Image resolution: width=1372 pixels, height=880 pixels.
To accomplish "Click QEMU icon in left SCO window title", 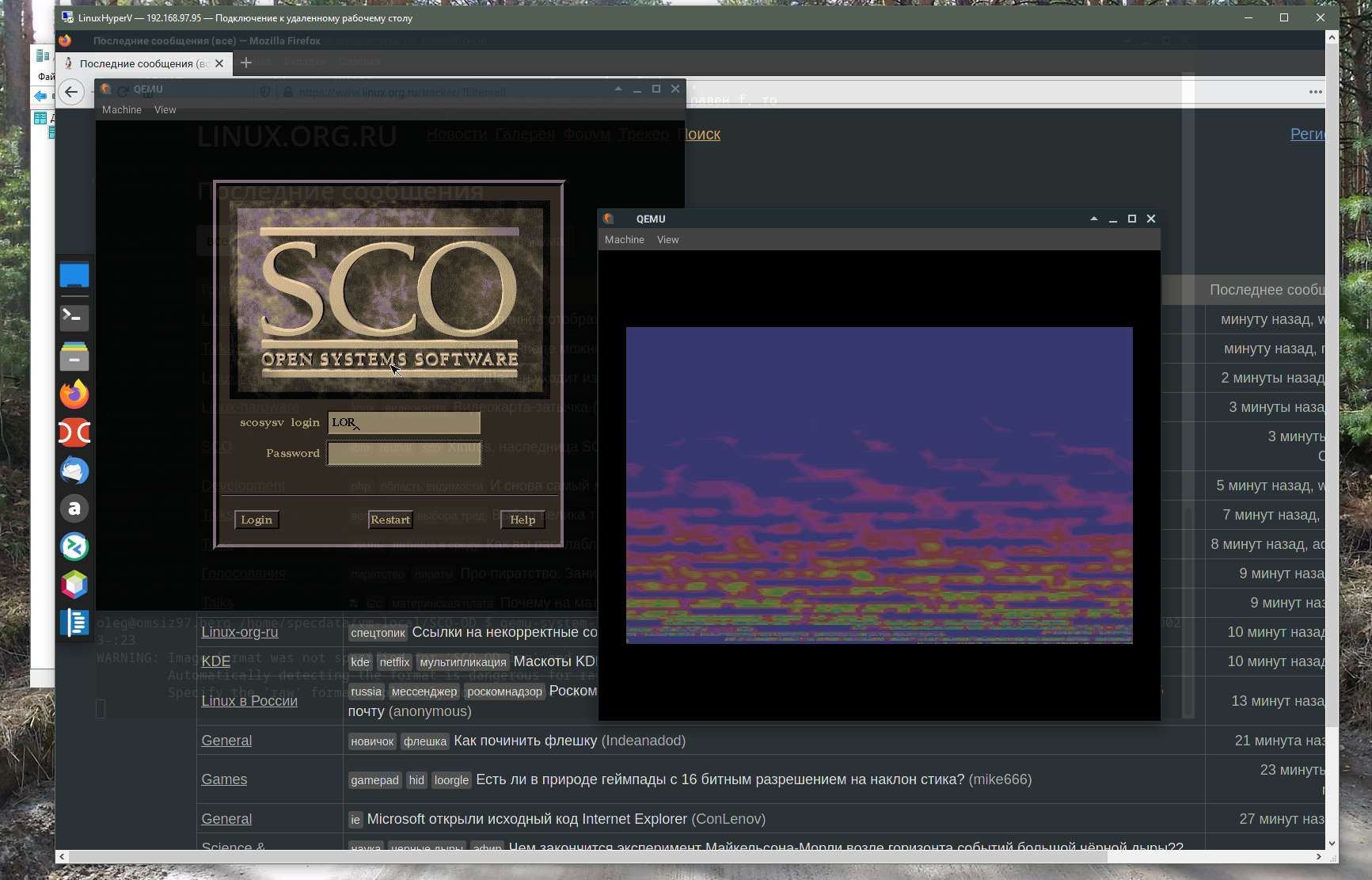I will pos(106,90).
